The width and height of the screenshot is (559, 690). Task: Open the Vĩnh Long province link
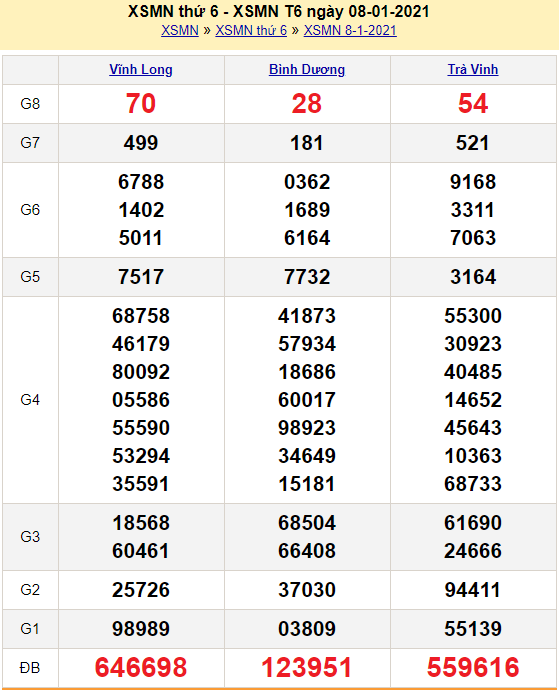coord(141,70)
